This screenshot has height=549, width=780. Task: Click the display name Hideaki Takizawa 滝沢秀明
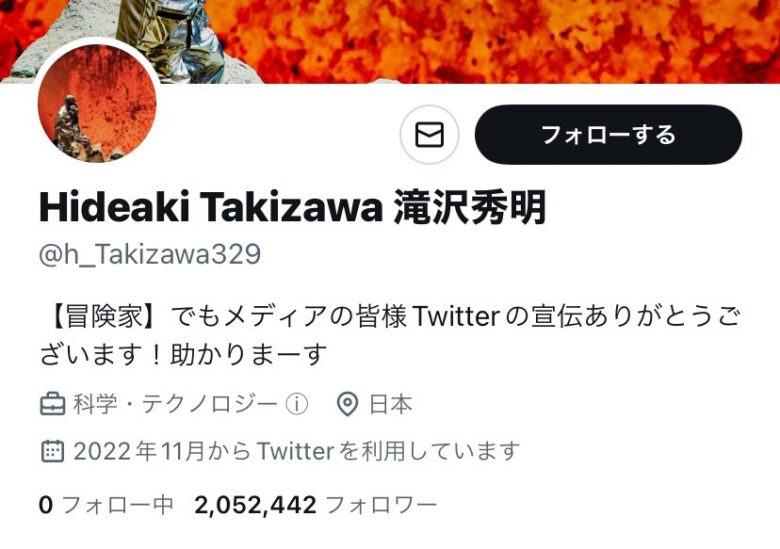pyautogui.click(x=292, y=207)
